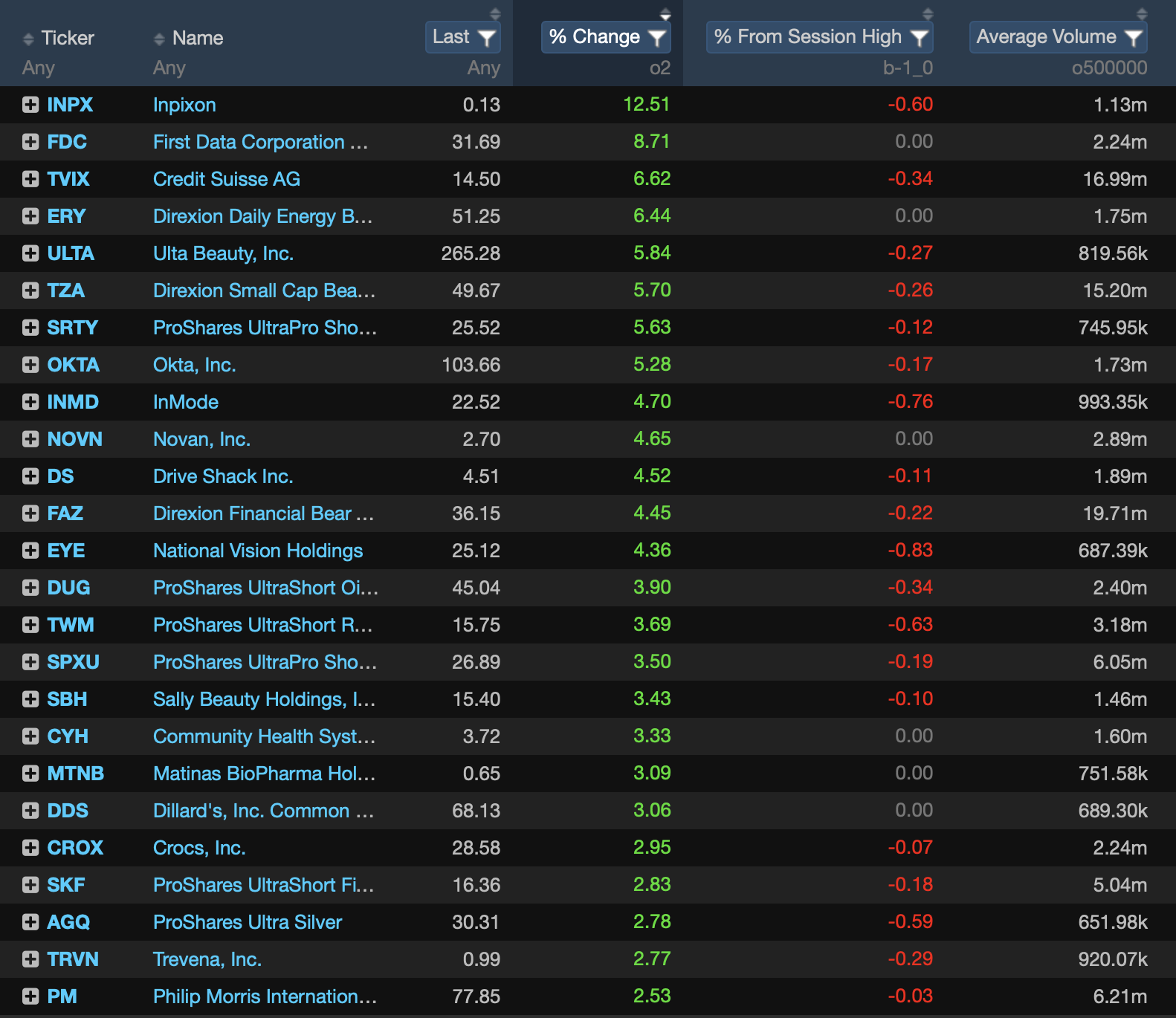Edit the % Change filter value o2
This screenshot has height=1018, width=1176.
coord(660,68)
